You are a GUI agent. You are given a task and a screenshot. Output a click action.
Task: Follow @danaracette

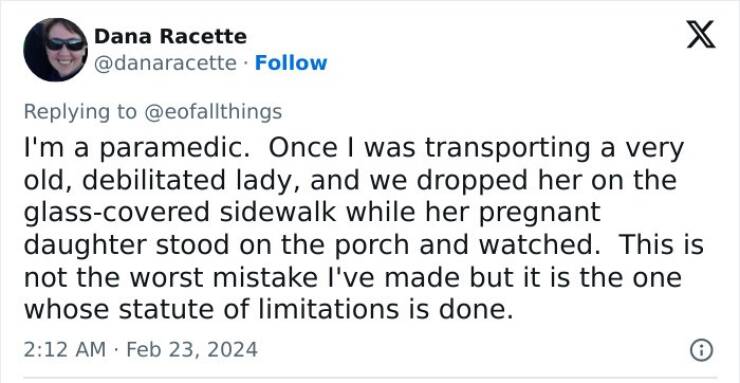[x=291, y=63]
